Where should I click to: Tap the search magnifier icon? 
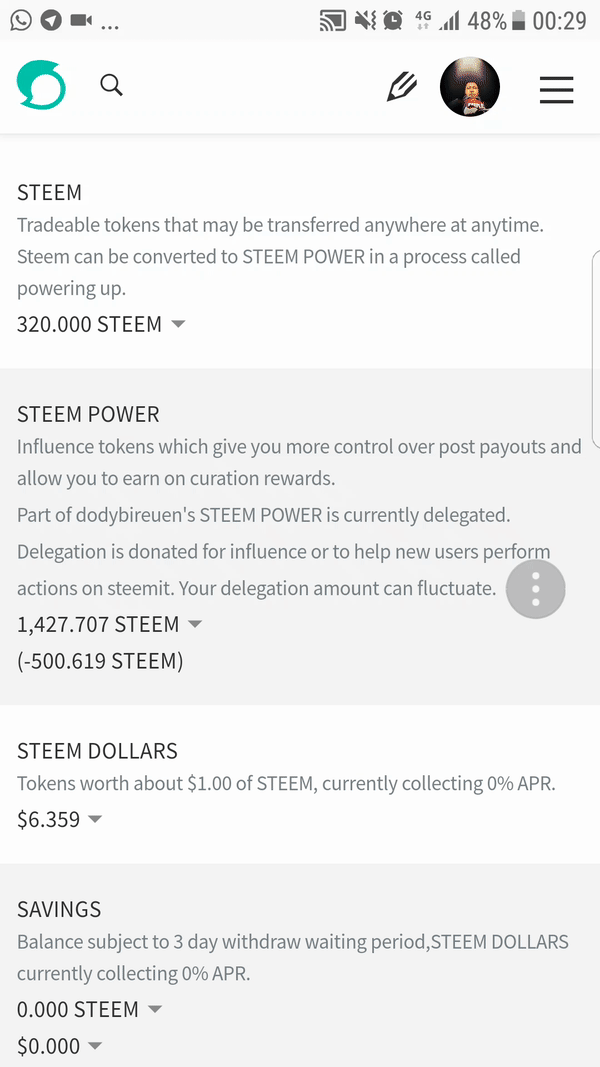[x=112, y=86]
